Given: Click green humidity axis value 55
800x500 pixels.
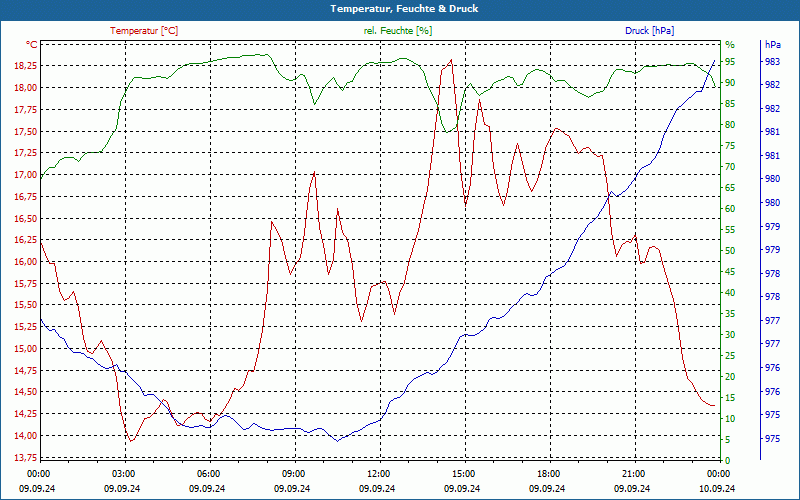Looking at the screenshot, I should pos(730,230).
